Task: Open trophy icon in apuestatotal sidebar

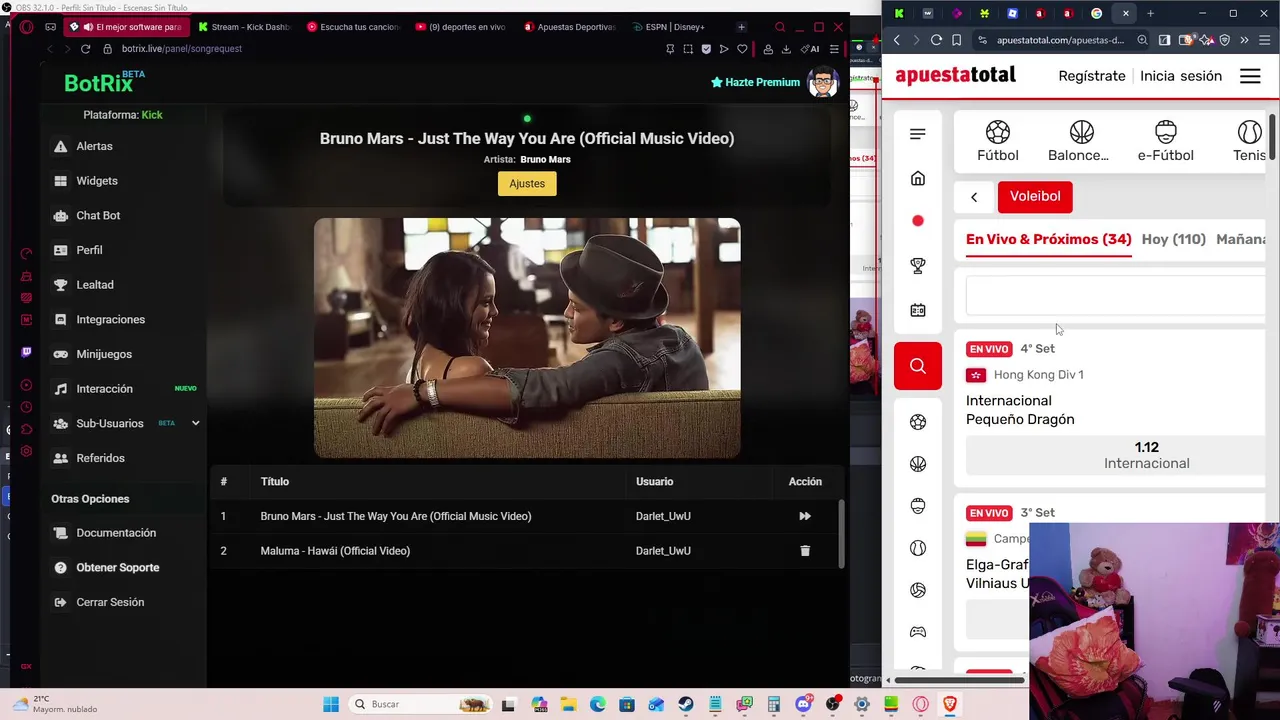Action: tap(918, 266)
